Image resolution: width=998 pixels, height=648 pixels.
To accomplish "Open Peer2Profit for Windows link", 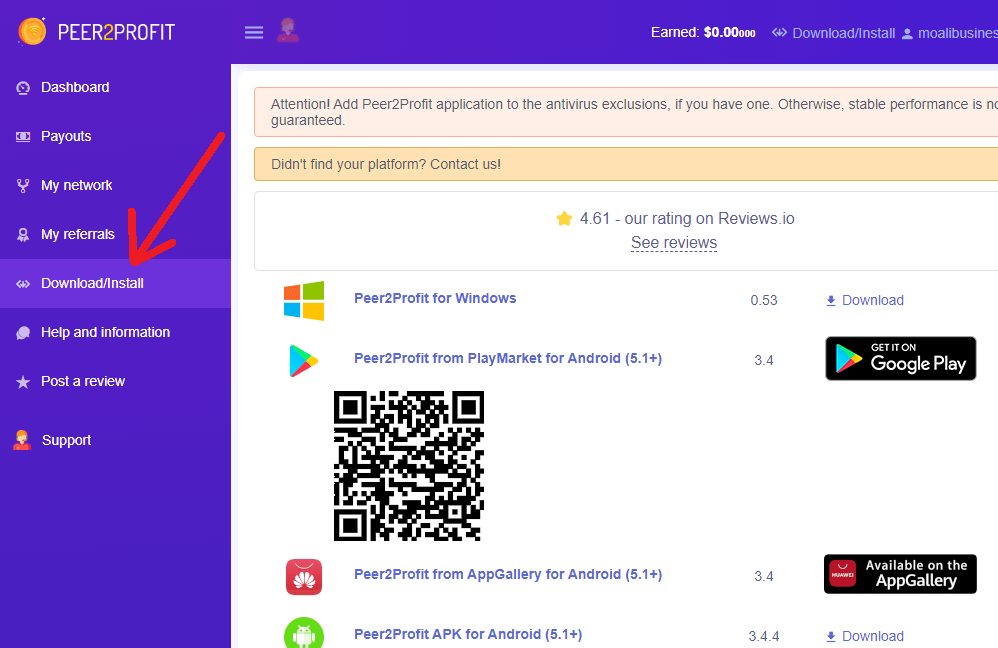I will pyautogui.click(x=435, y=299).
